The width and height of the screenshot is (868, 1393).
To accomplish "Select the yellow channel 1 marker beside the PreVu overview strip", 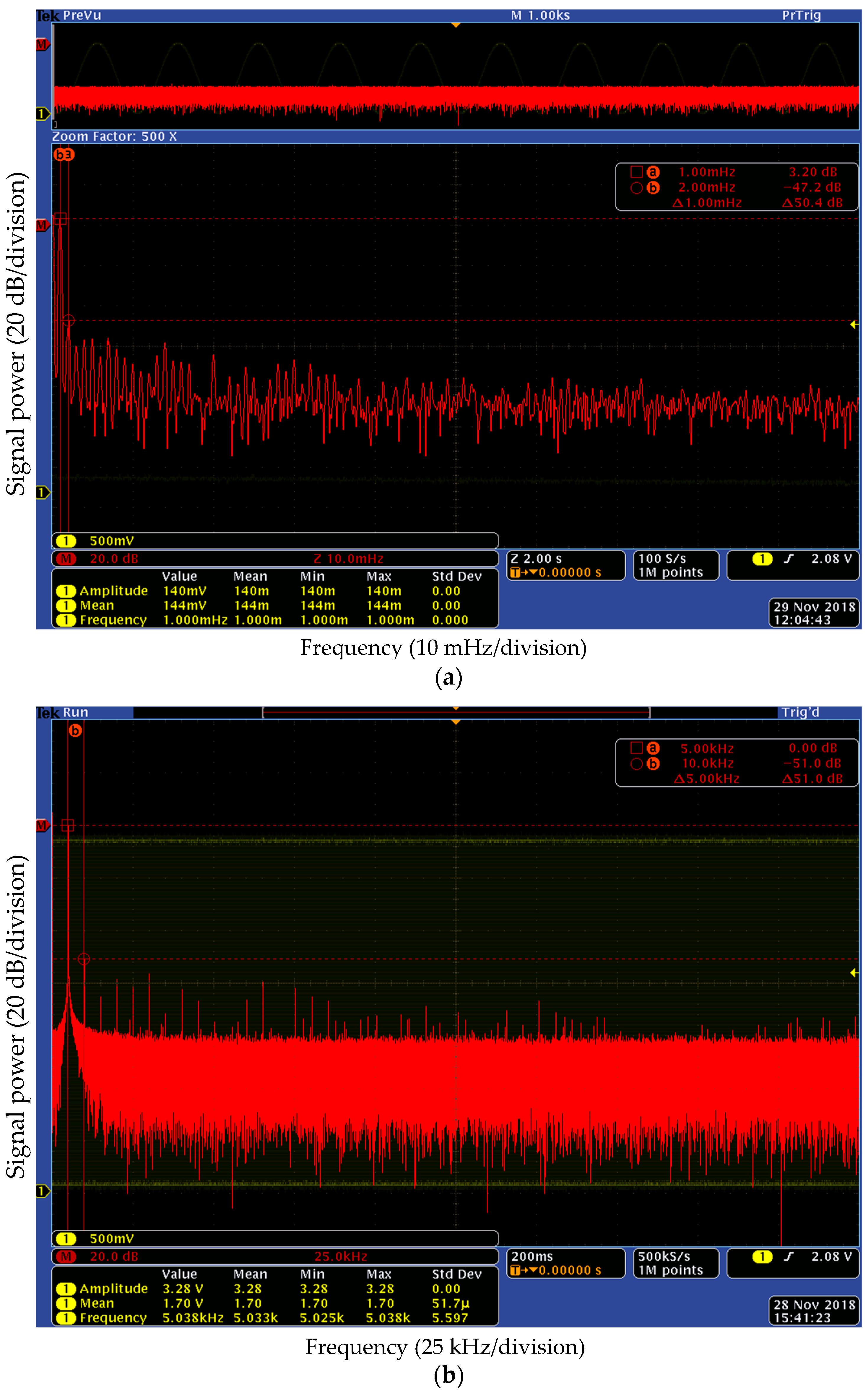I will [x=43, y=114].
